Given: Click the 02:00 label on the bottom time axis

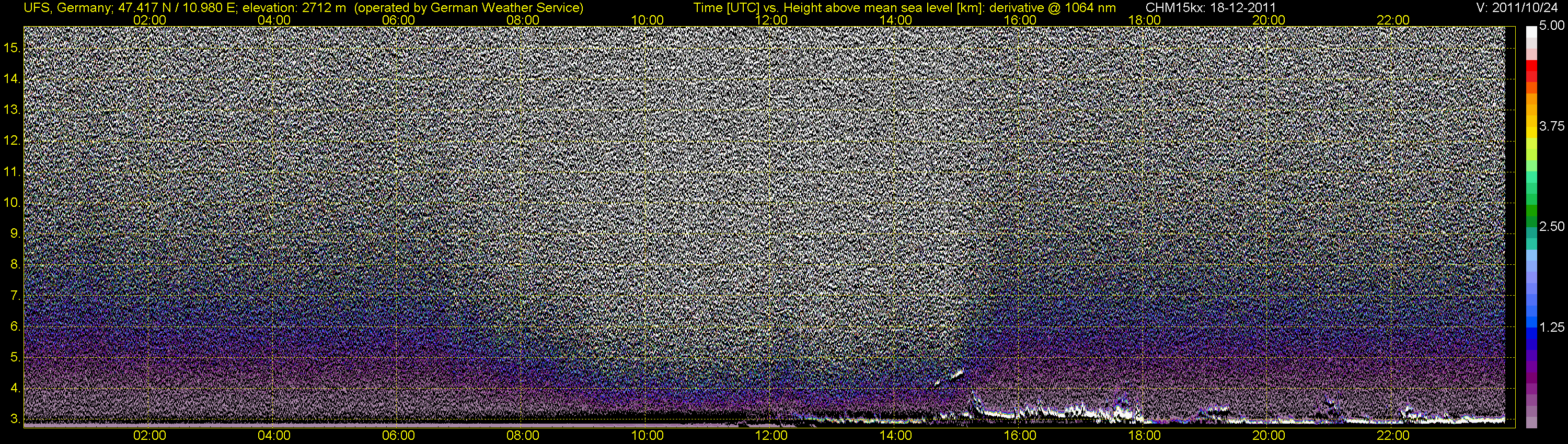Looking at the screenshot, I should tap(149, 436).
